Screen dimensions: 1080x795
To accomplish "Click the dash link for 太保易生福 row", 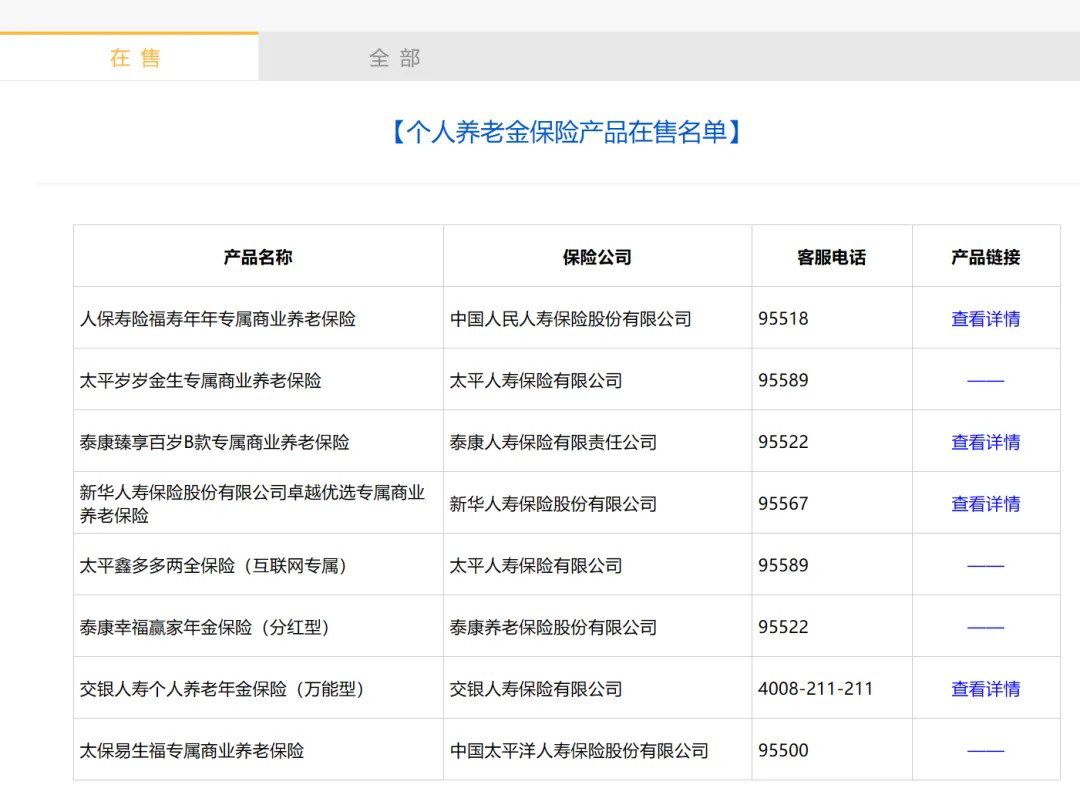I will (x=985, y=751).
